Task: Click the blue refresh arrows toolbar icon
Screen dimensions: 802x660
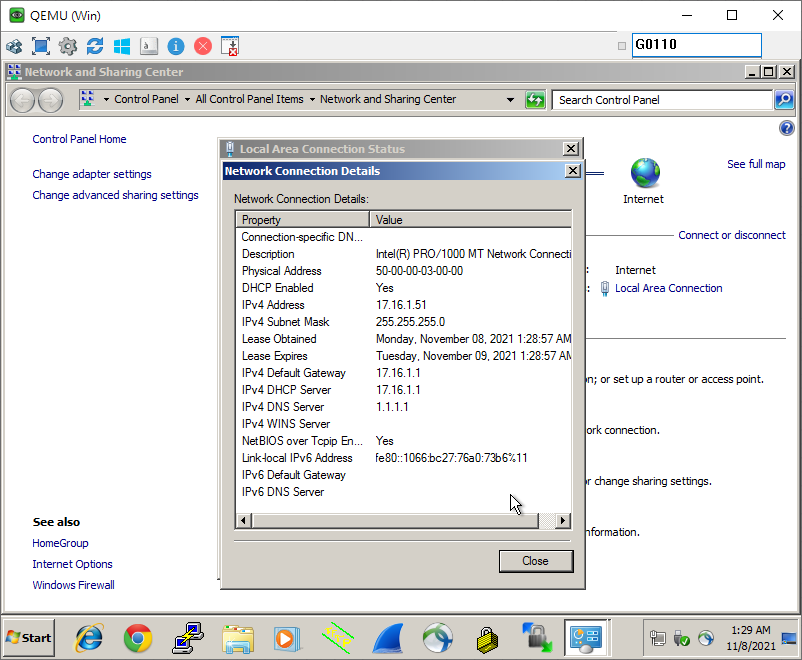Action: 95,46
